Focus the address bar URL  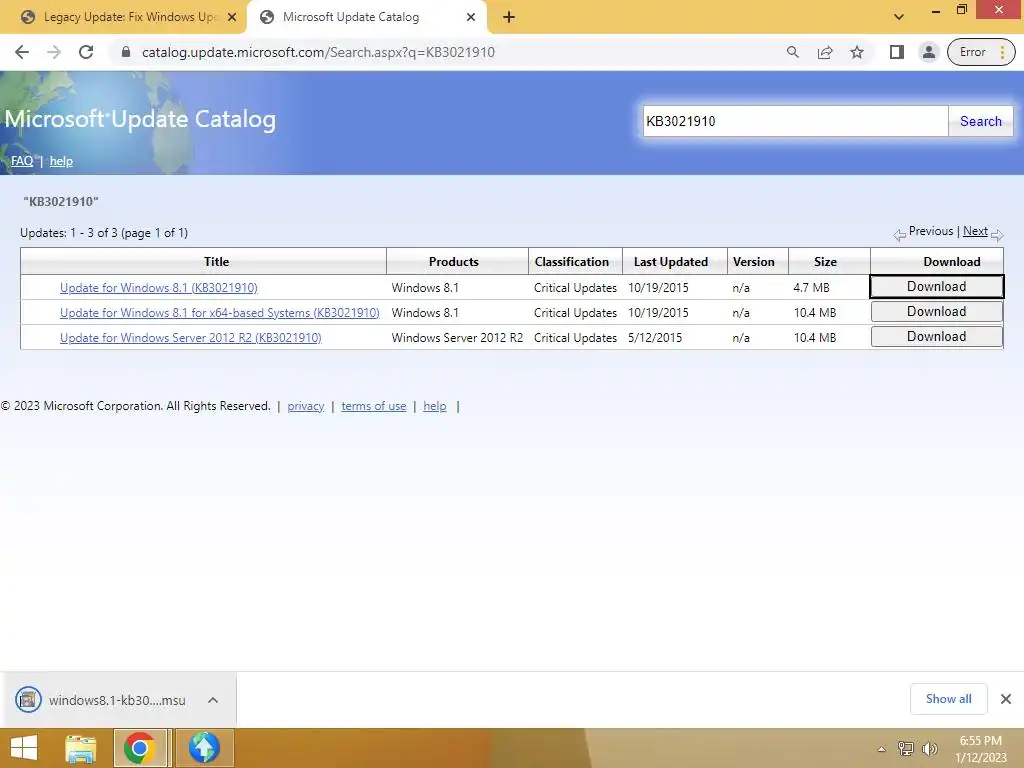click(x=318, y=52)
